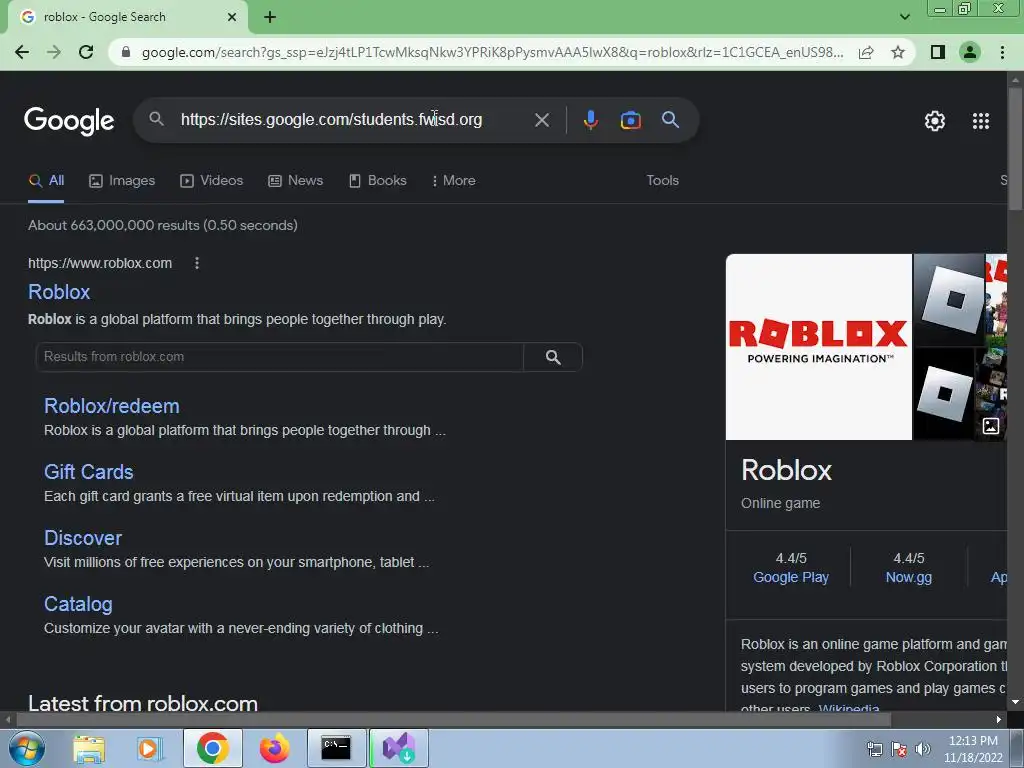Open the clock showing 12:13 PM
Image resolution: width=1024 pixels, height=768 pixels.
point(973,749)
